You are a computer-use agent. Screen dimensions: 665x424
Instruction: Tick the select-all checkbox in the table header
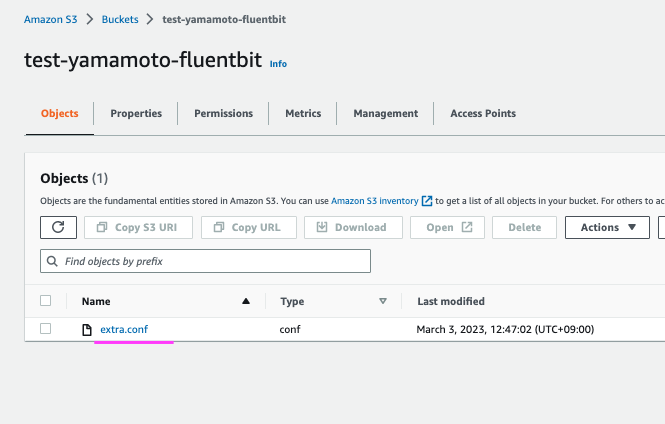(x=45, y=301)
